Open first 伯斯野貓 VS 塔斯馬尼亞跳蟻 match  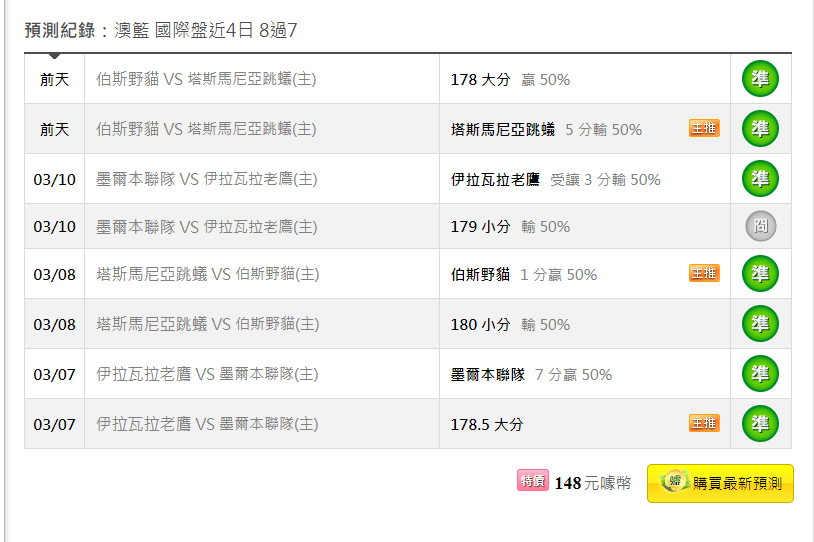pos(206,79)
